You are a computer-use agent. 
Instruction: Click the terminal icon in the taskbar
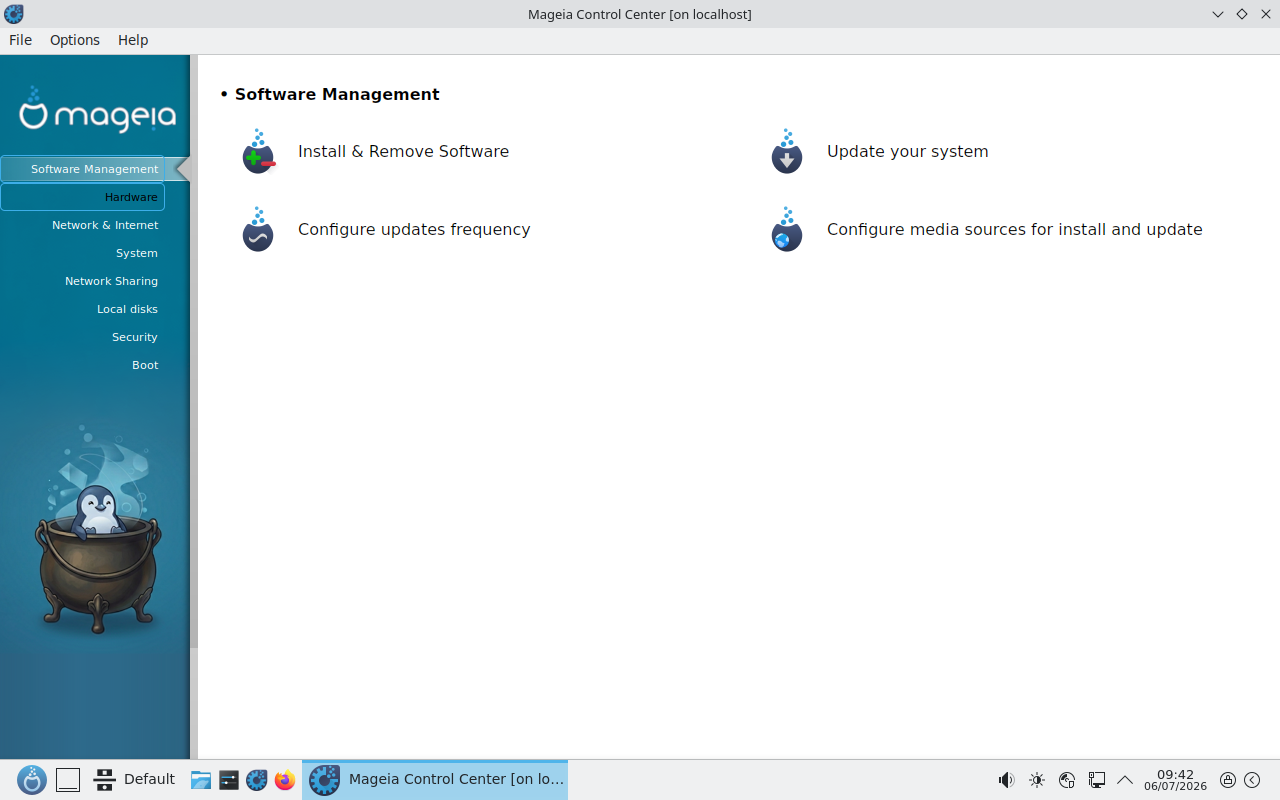(229, 780)
